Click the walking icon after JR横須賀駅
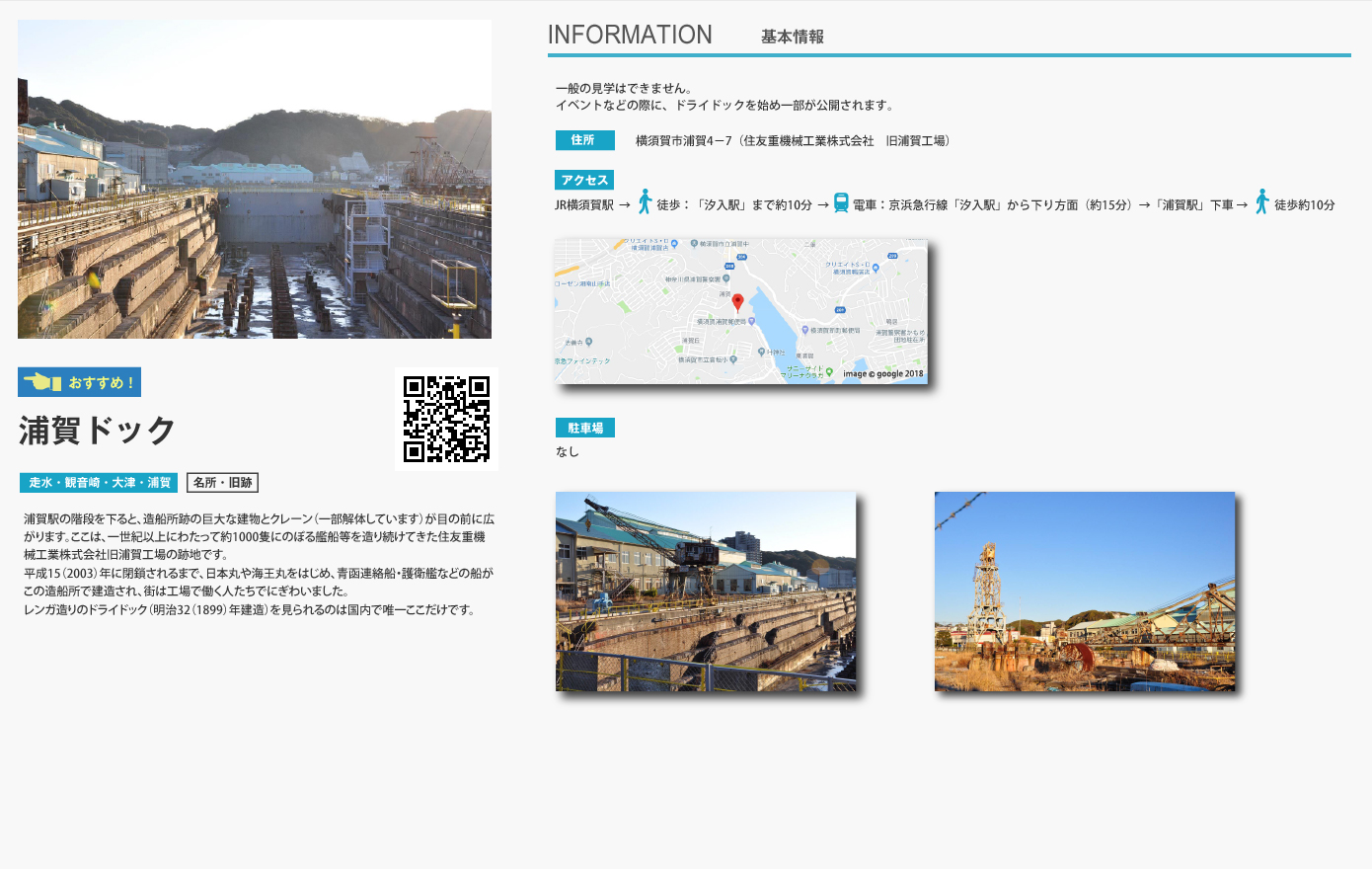This screenshot has width=1372, height=869. tap(645, 202)
